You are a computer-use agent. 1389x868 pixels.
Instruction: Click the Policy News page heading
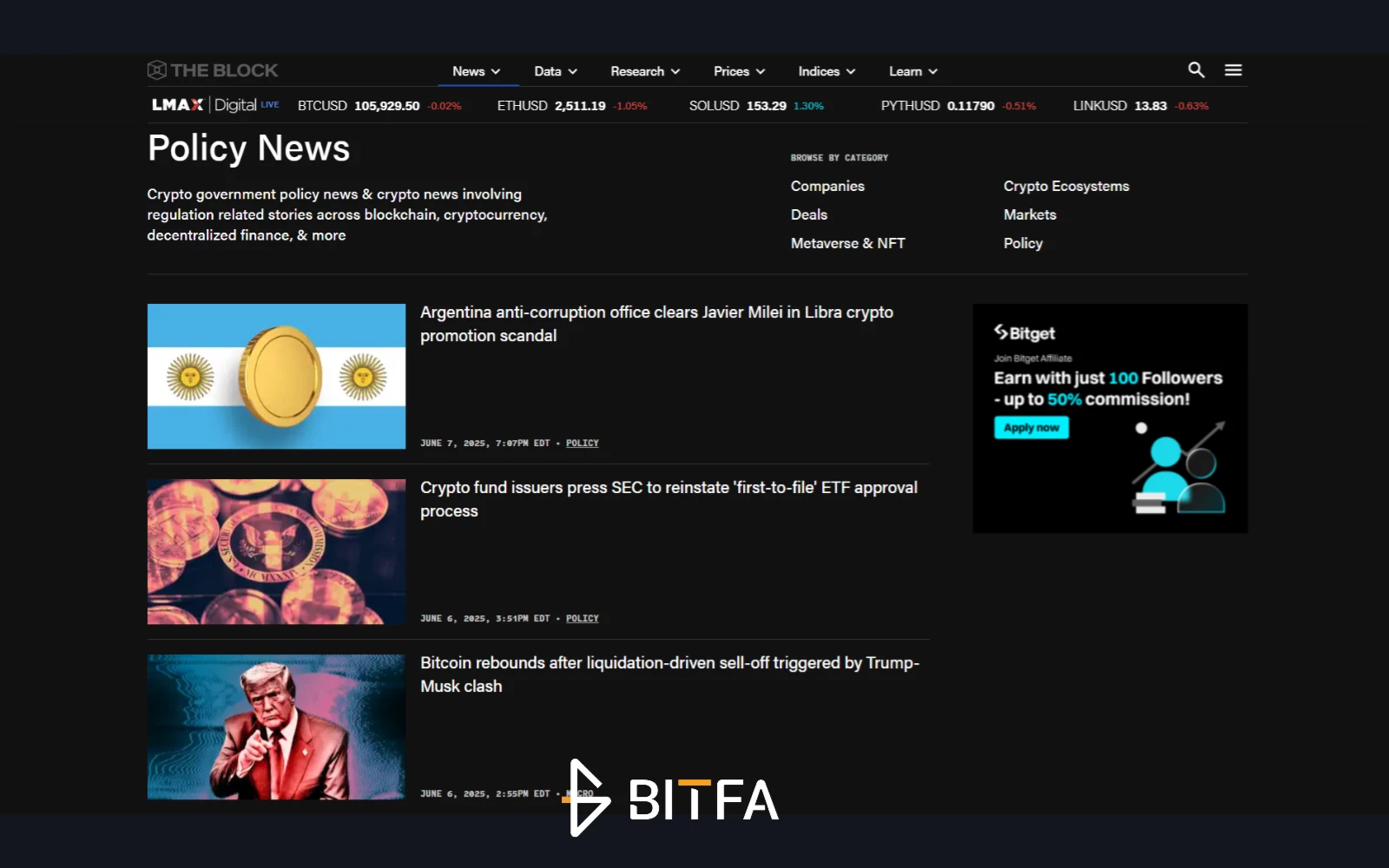point(249,148)
